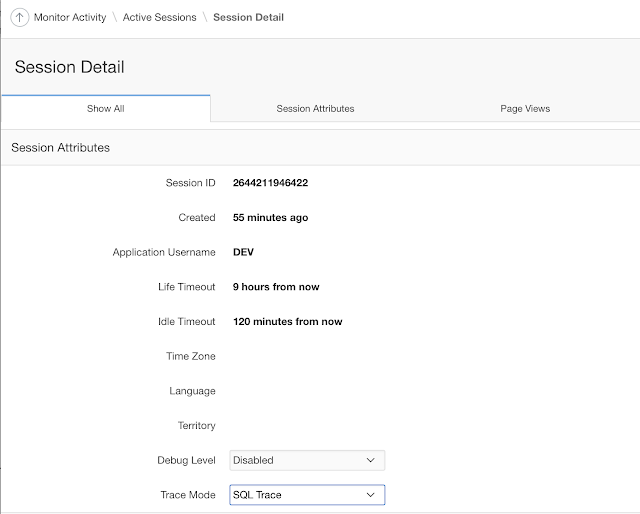640x514 pixels.
Task: Click the Session Detail breadcrumb entry
Action: coord(248,18)
